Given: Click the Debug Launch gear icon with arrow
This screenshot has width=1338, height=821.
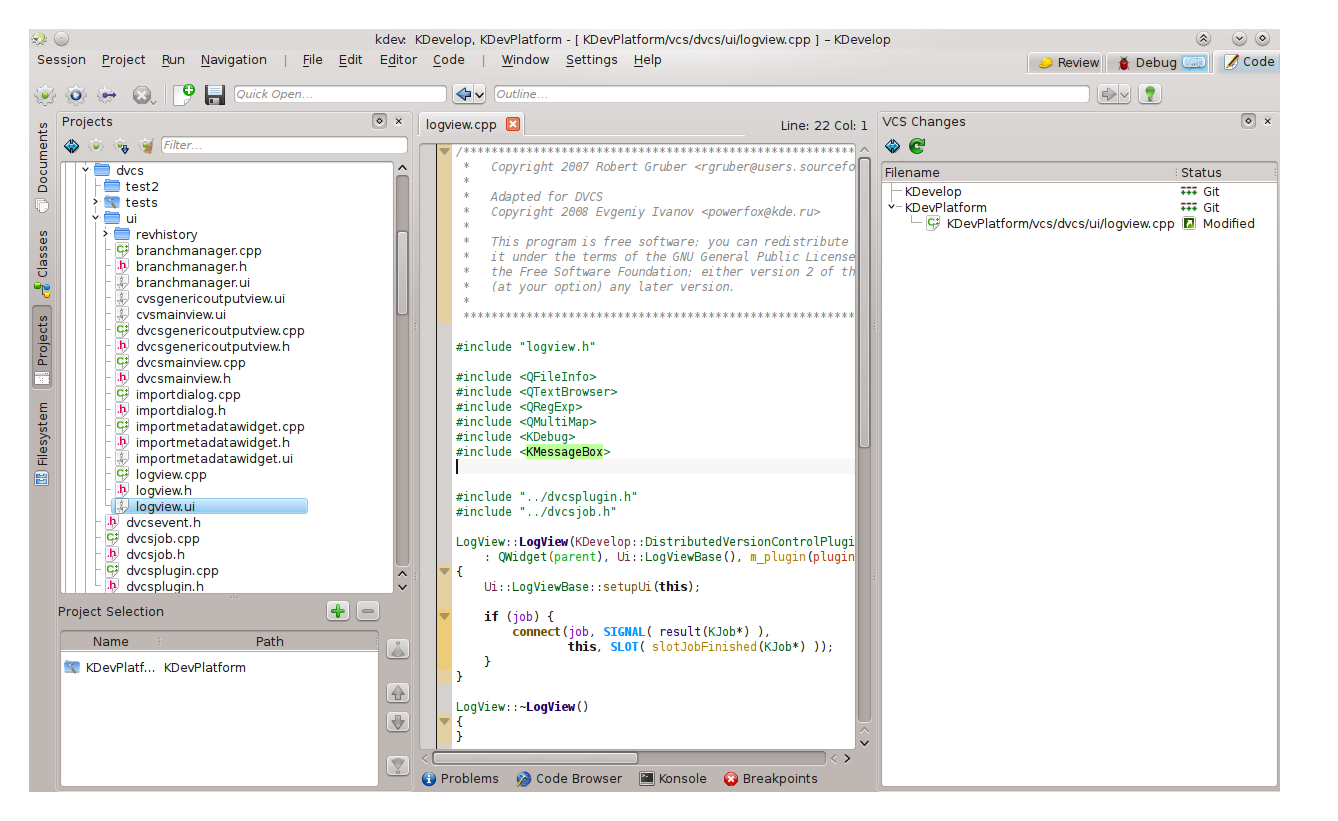Looking at the screenshot, I should click(x=108, y=95).
